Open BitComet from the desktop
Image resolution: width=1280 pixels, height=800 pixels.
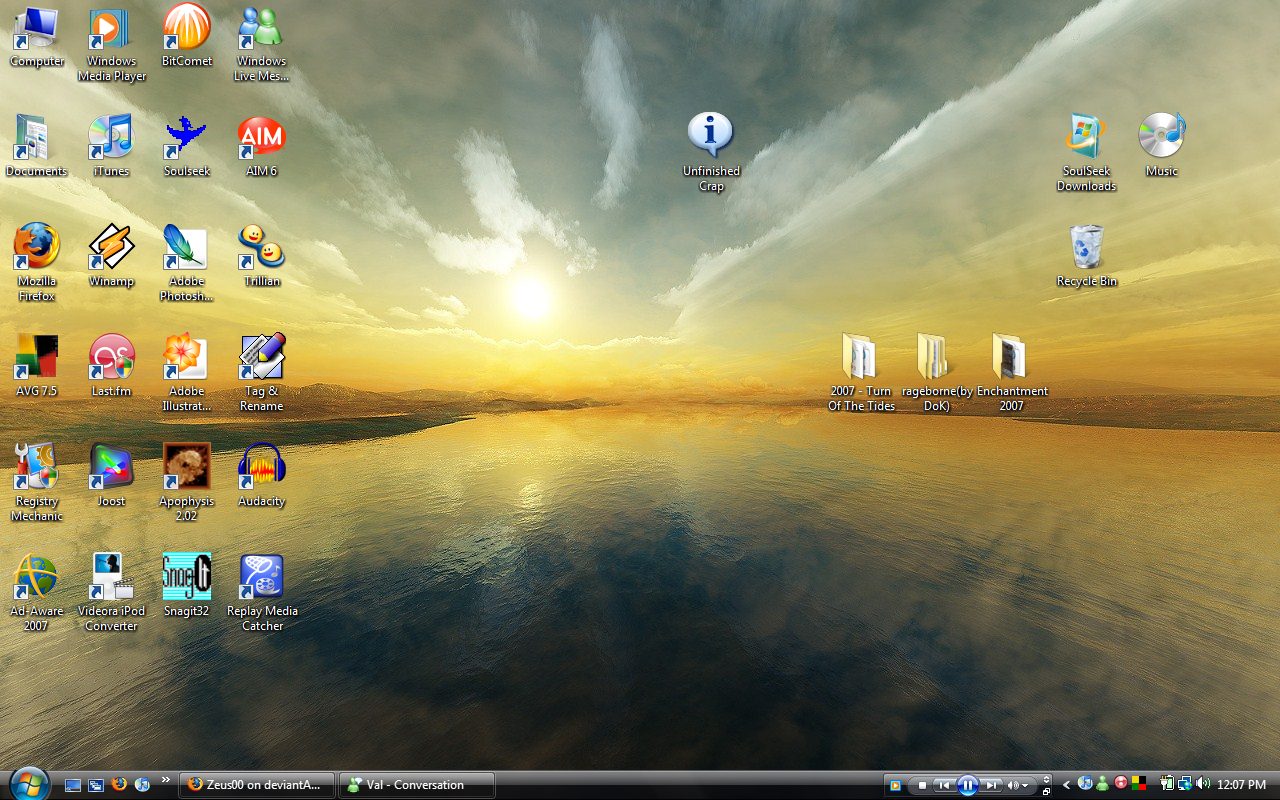(187, 36)
